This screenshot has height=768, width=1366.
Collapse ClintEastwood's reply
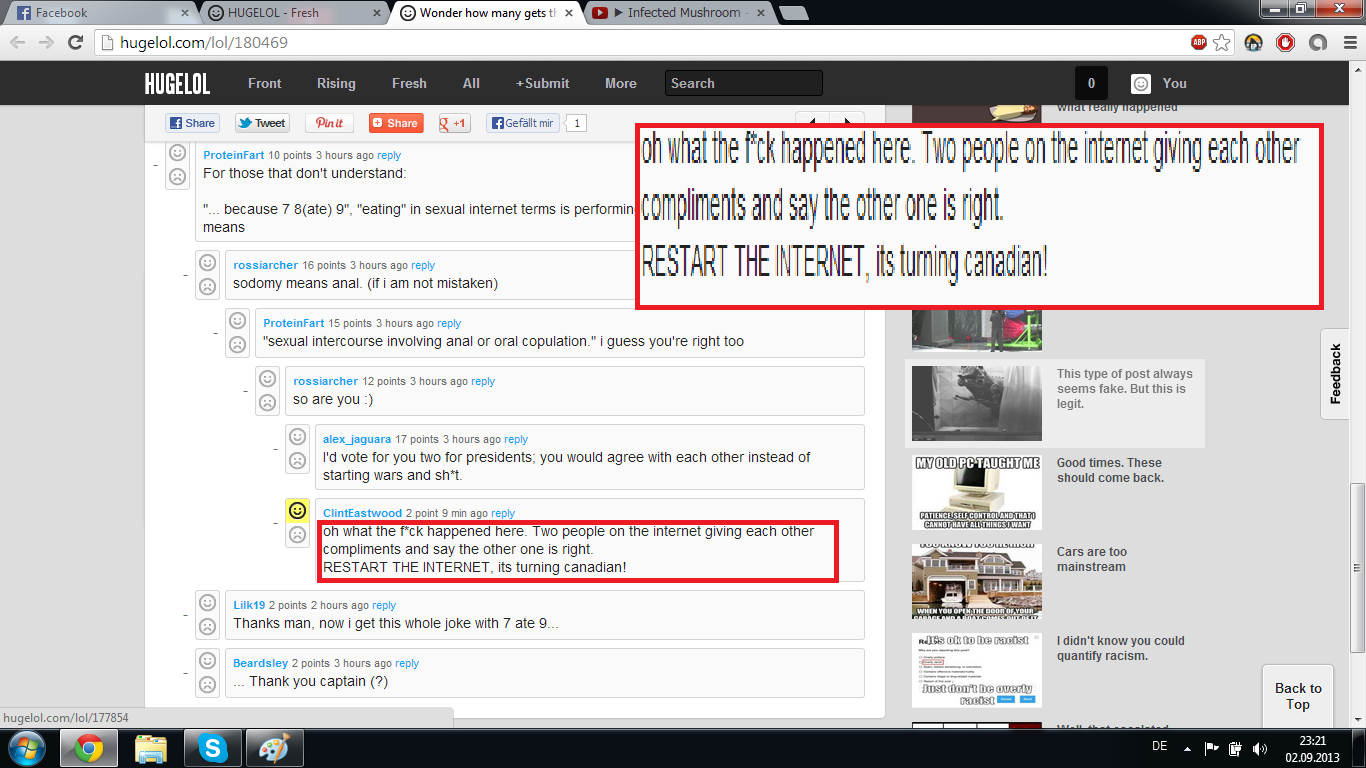[x=277, y=523]
